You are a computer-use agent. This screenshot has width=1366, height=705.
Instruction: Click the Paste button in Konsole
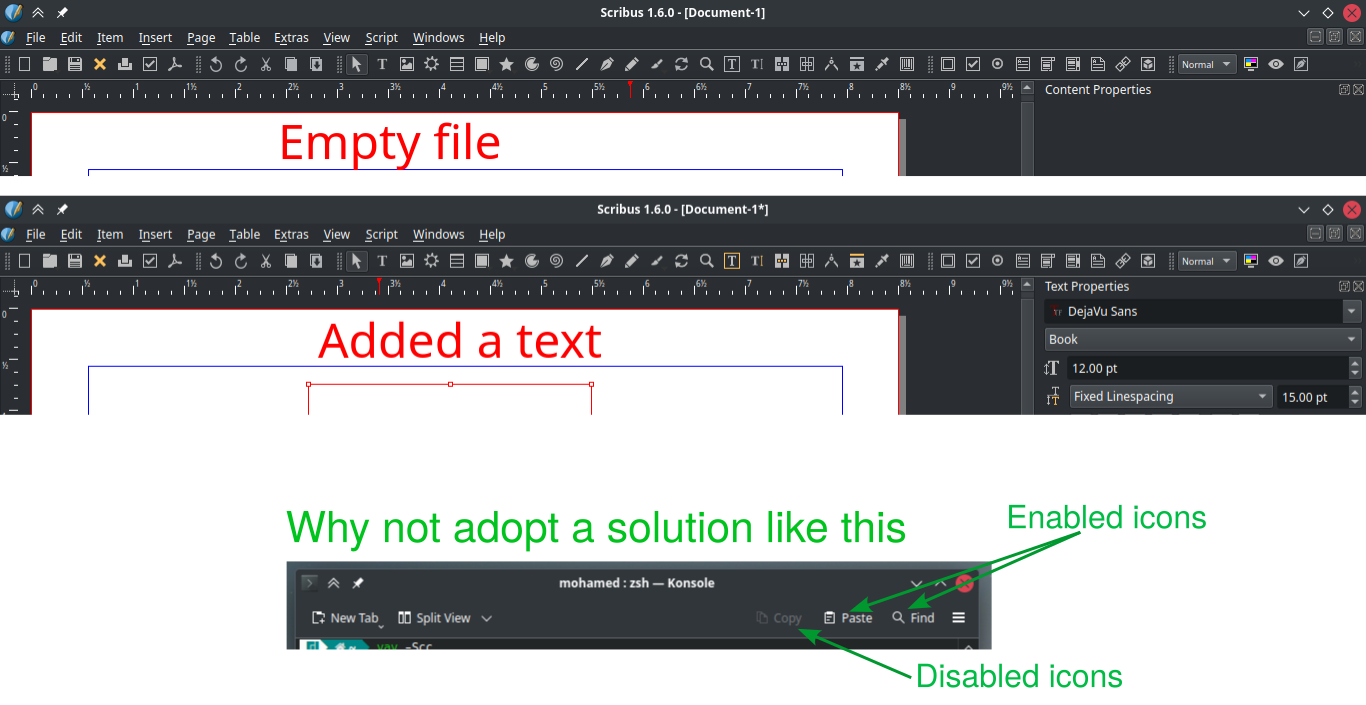(848, 618)
